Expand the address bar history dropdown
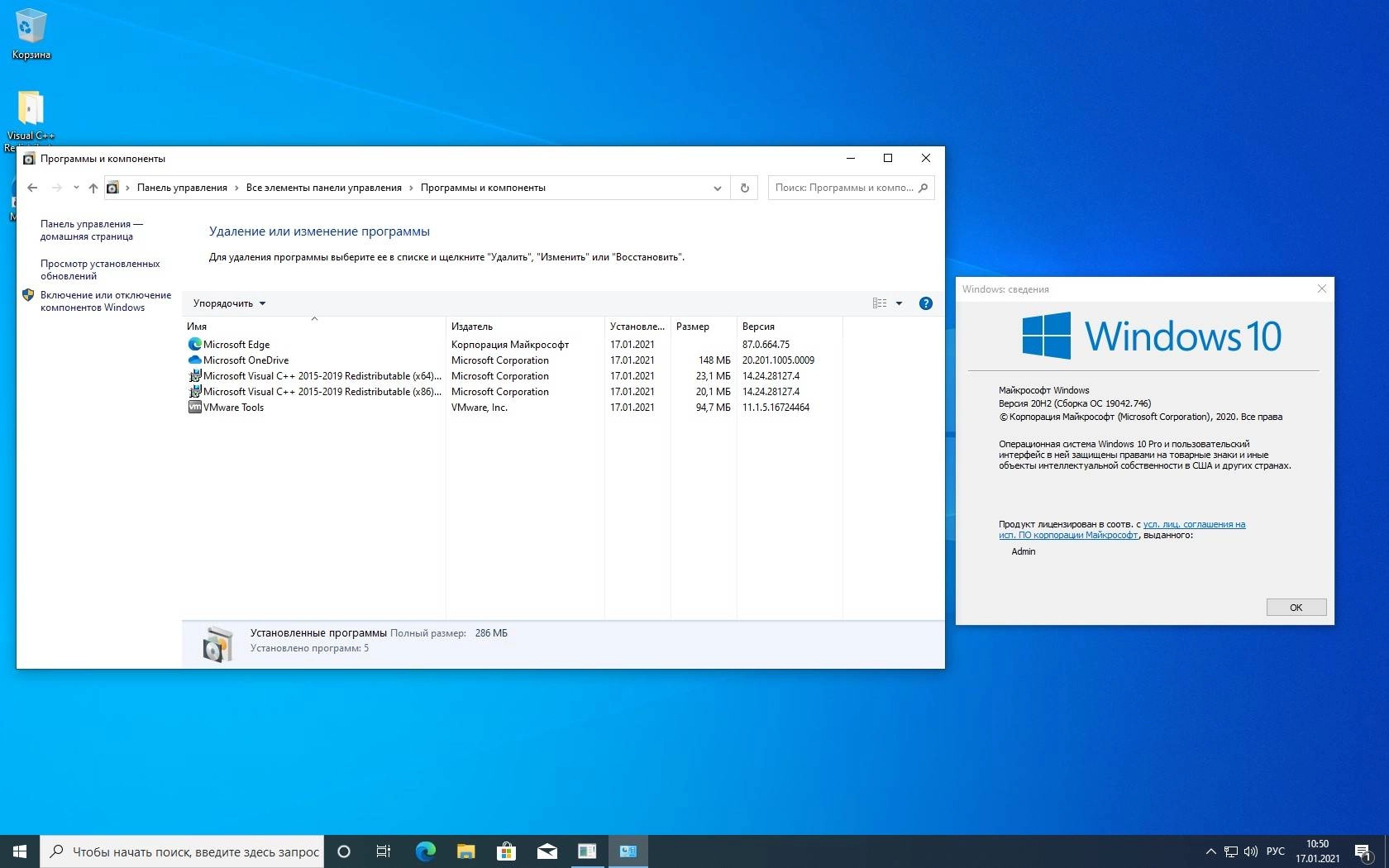The height and width of the screenshot is (868, 1389). point(717,188)
